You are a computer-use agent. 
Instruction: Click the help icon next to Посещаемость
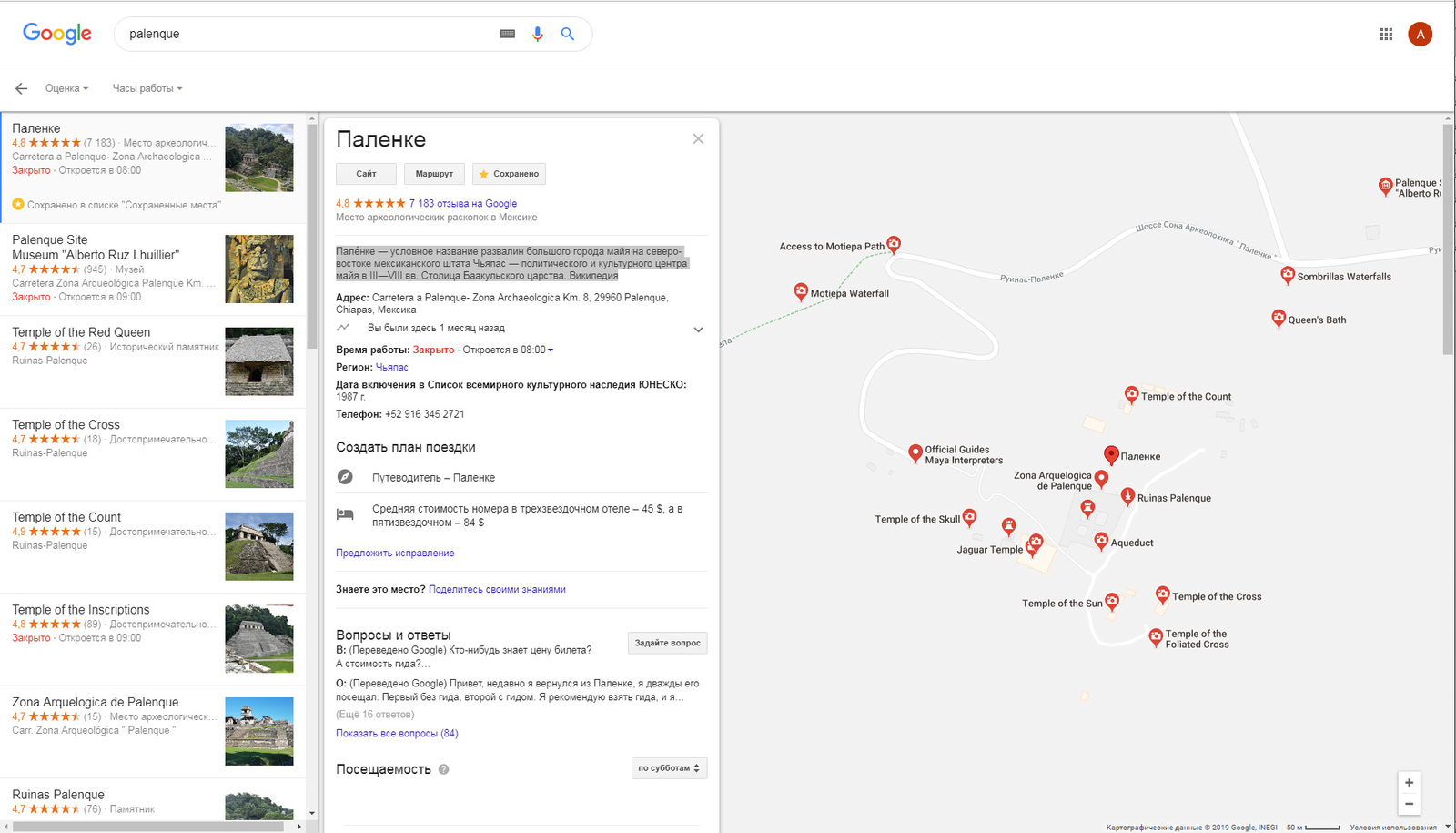(x=444, y=769)
